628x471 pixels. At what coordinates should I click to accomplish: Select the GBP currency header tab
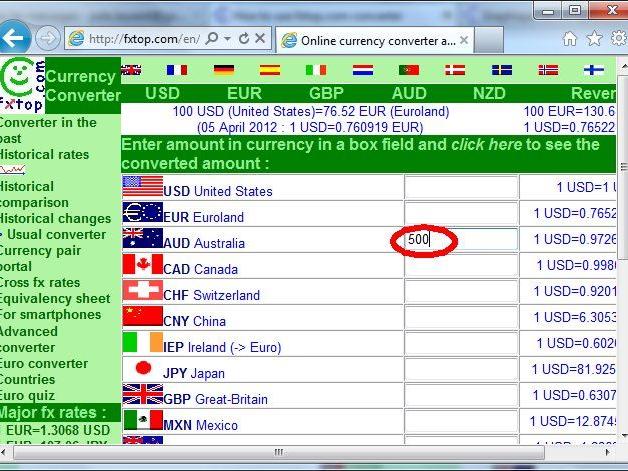(x=326, y=93)
